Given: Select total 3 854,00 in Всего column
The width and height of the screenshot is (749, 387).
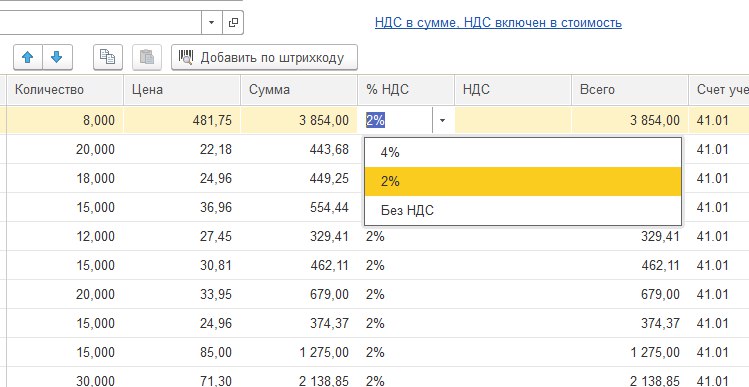Looking at the screenshot, I should click(630, 120).
